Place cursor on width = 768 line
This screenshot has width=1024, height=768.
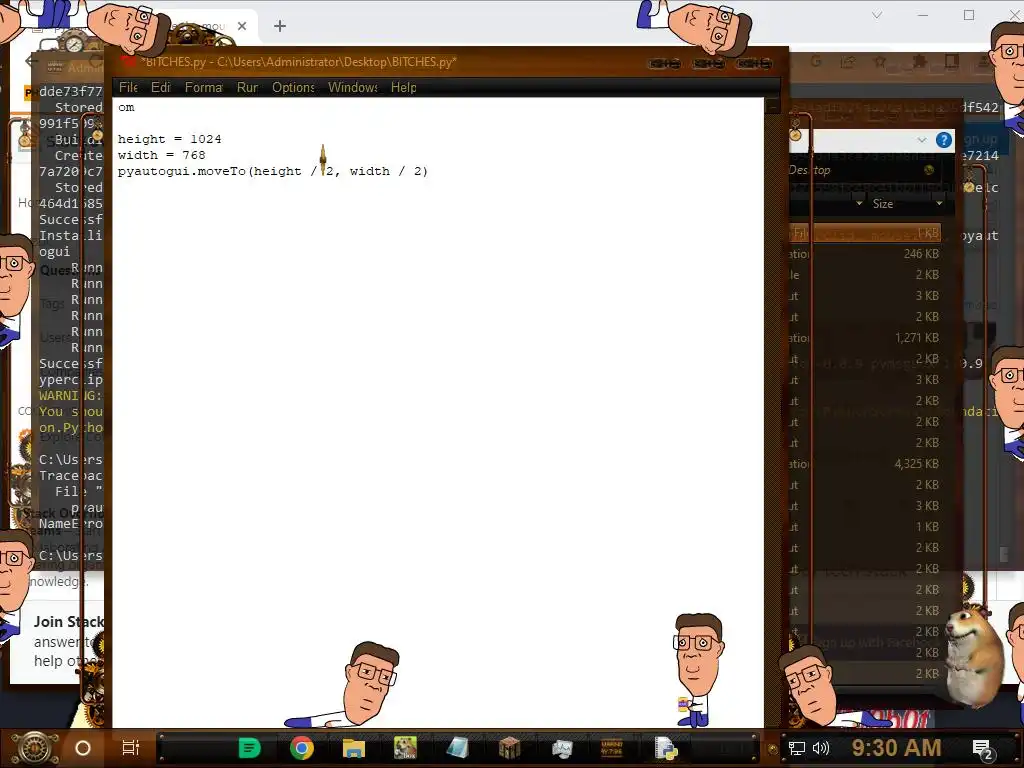(x=161, y=155)
